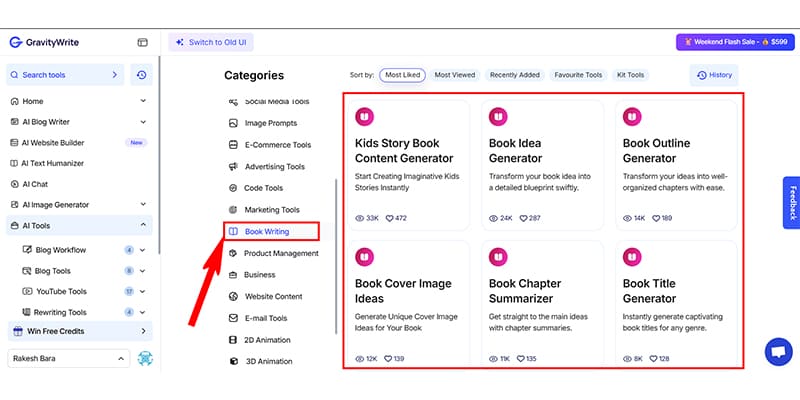Open the Feedback side tab
This screenshot has height=400, width=800.
[x=791, y=203]
